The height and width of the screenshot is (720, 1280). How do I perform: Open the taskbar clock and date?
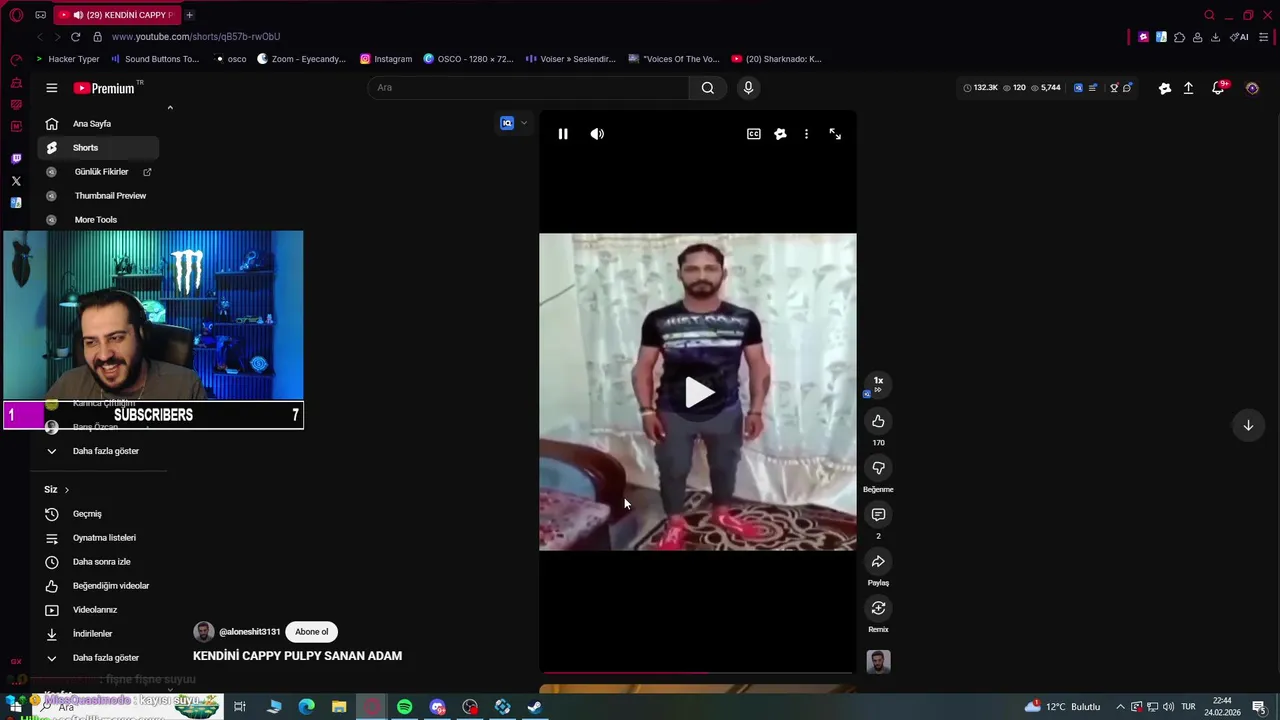1222,707
